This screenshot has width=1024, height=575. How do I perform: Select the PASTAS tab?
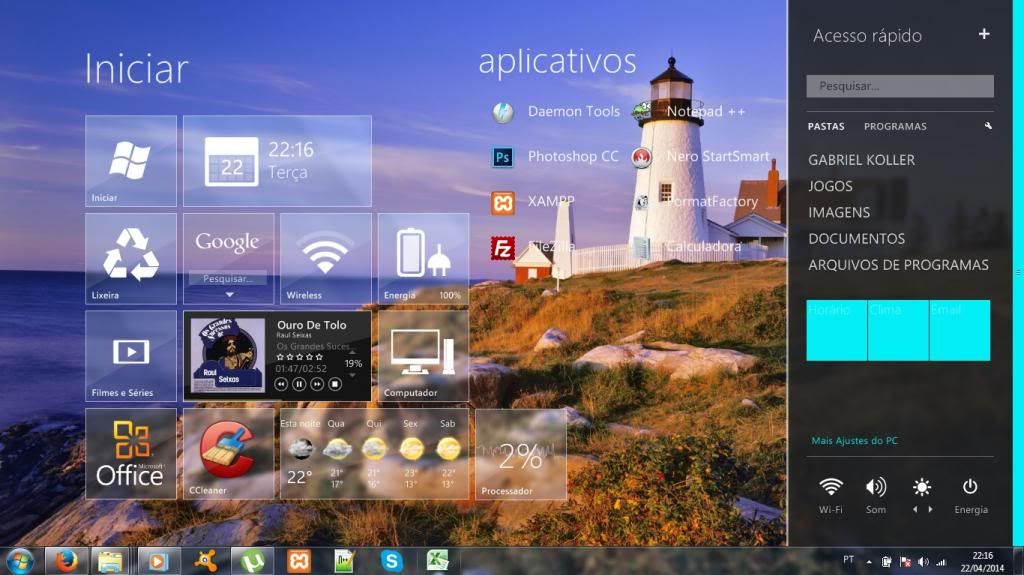tap(826, 127)
